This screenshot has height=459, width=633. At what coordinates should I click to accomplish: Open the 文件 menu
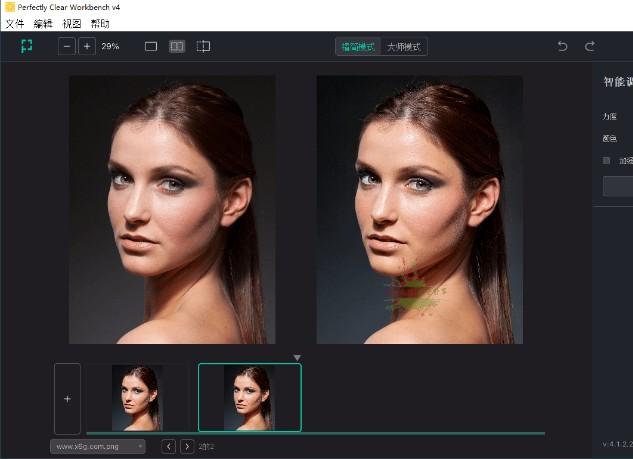pyautogui.click(x=14, y=23)
